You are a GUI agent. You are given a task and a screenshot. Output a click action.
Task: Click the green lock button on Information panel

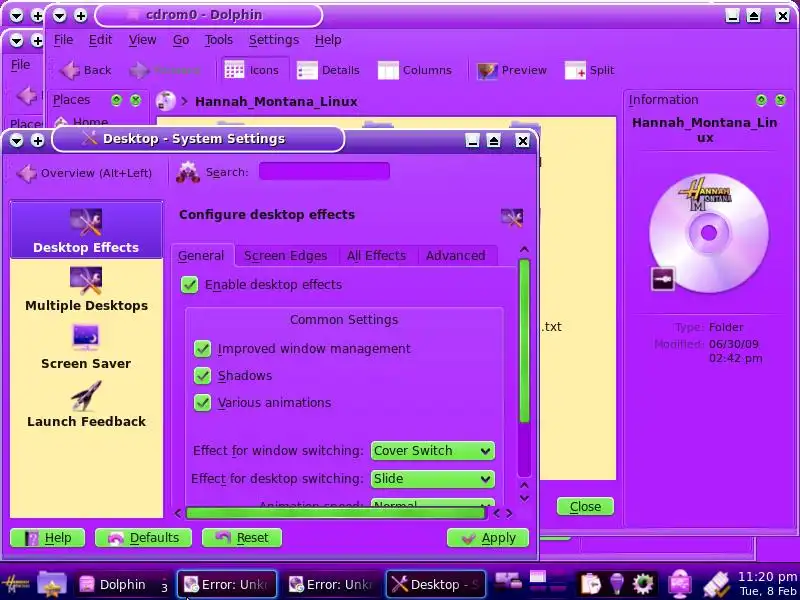coord(761,100)
